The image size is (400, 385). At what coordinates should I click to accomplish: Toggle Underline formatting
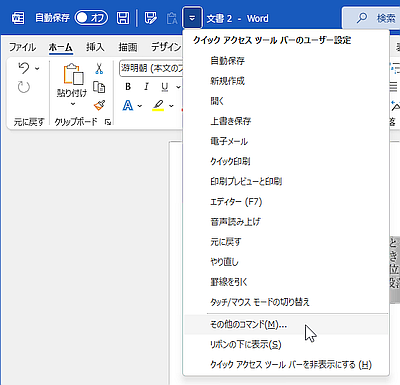165,87
